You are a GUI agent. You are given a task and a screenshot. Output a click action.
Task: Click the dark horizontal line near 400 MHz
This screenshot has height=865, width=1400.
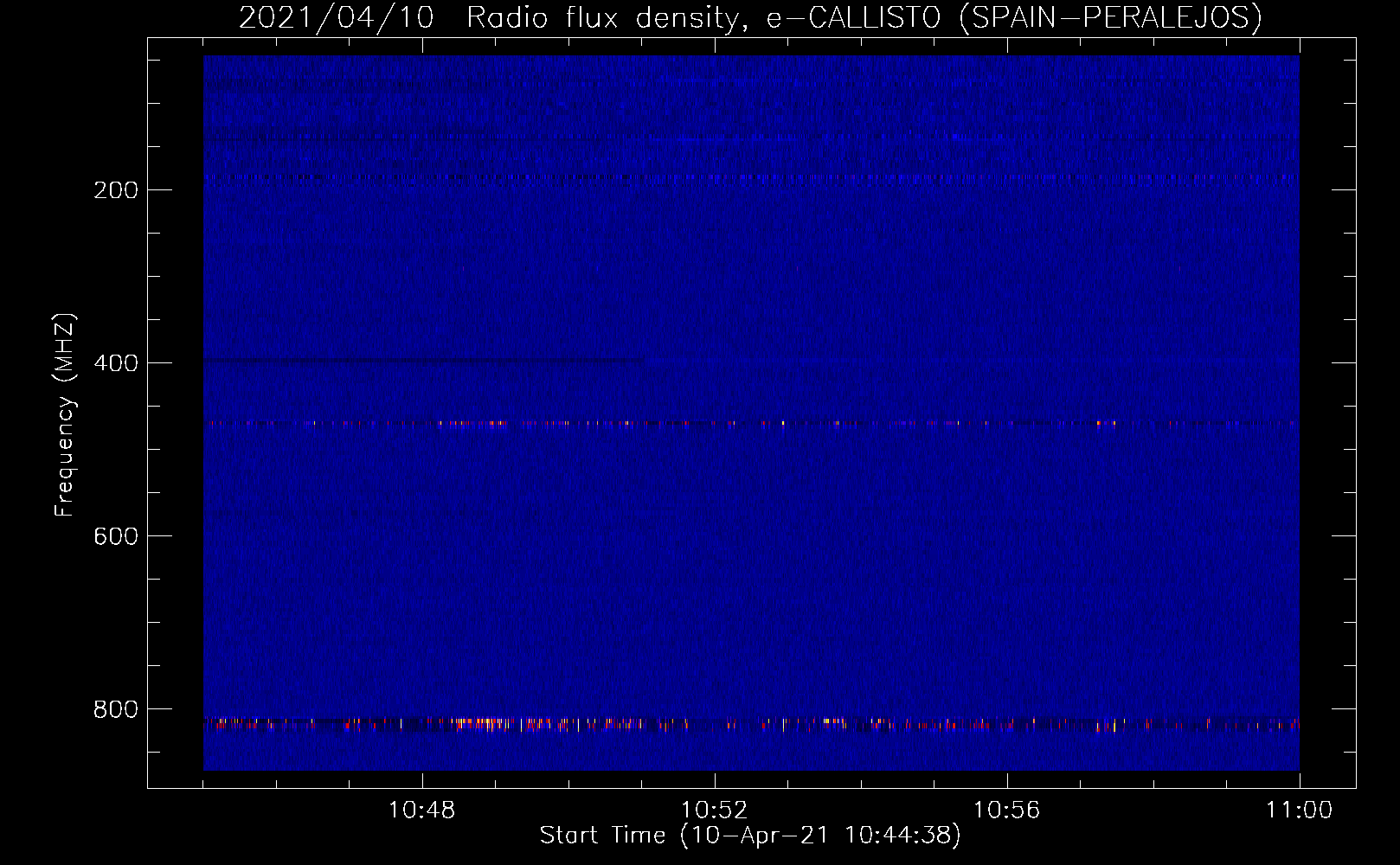point(423,360)
